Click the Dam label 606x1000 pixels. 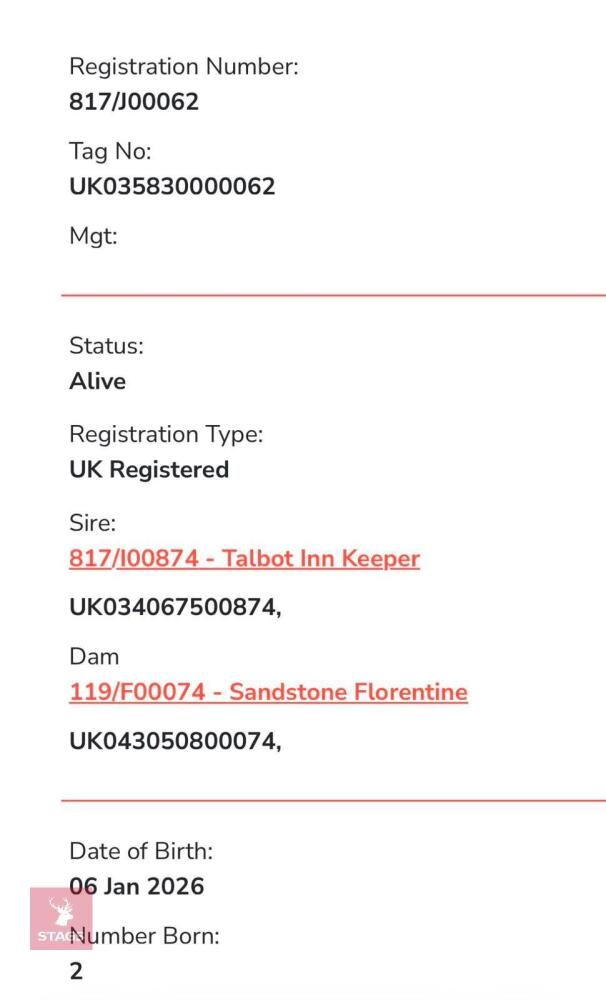pyautogui.click(x=94, y=657)
